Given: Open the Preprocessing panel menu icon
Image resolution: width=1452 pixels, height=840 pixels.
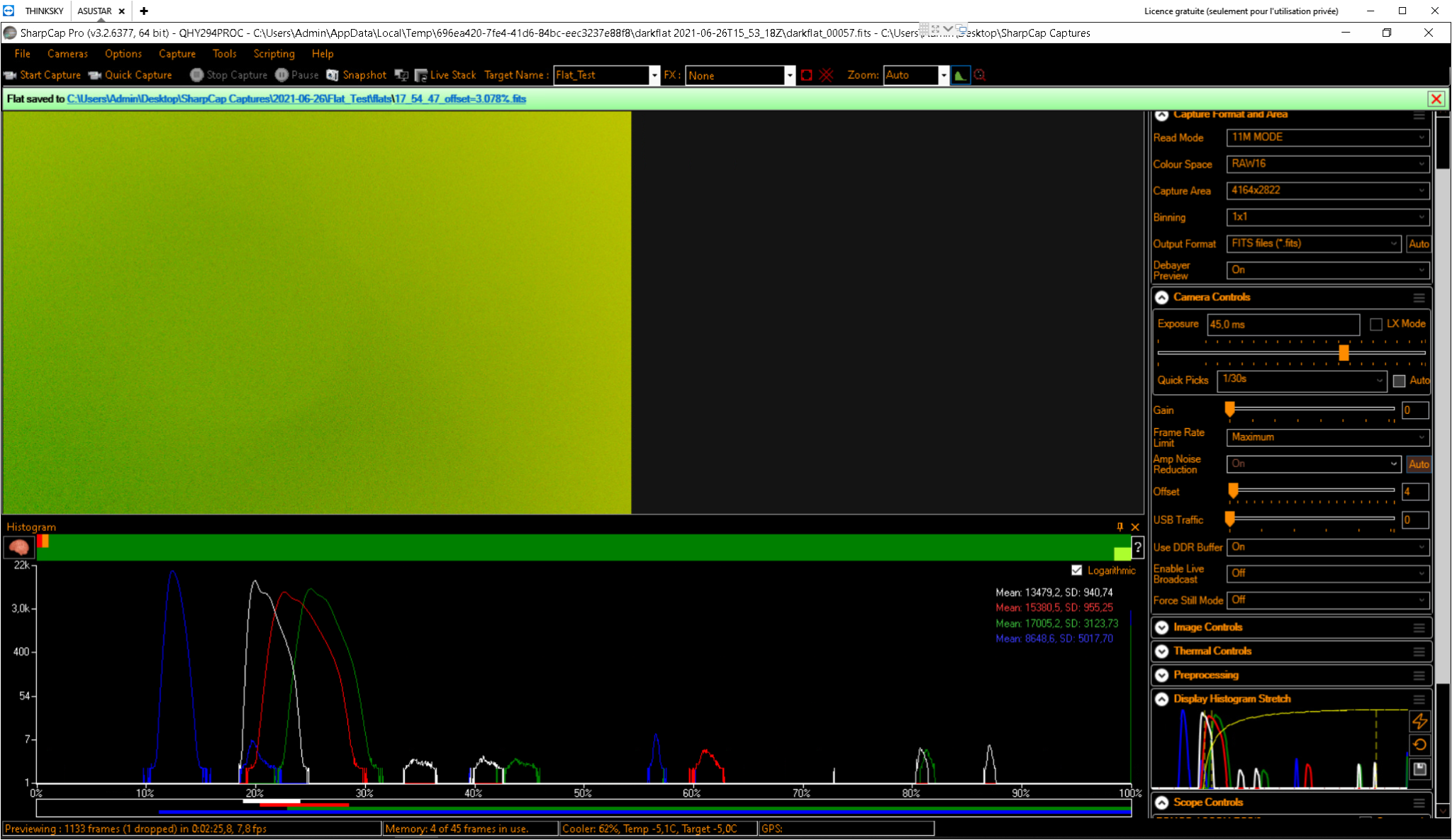Looking at the screenshot, I should point(1419,676).
